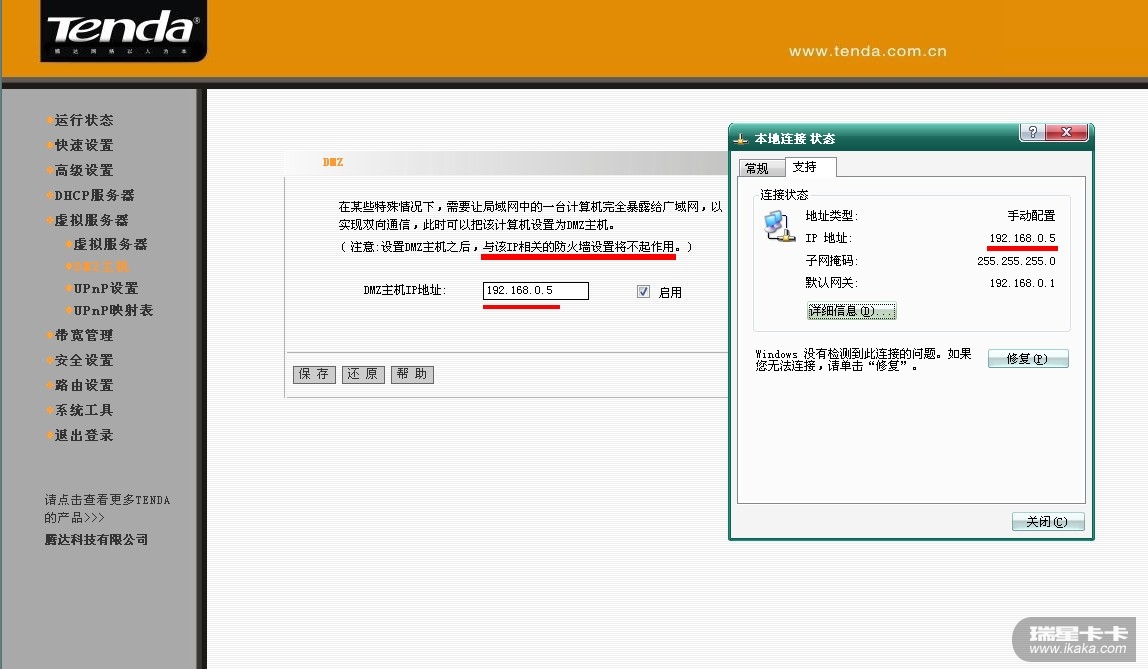Click the DMZ section heading

click(332, 162)
